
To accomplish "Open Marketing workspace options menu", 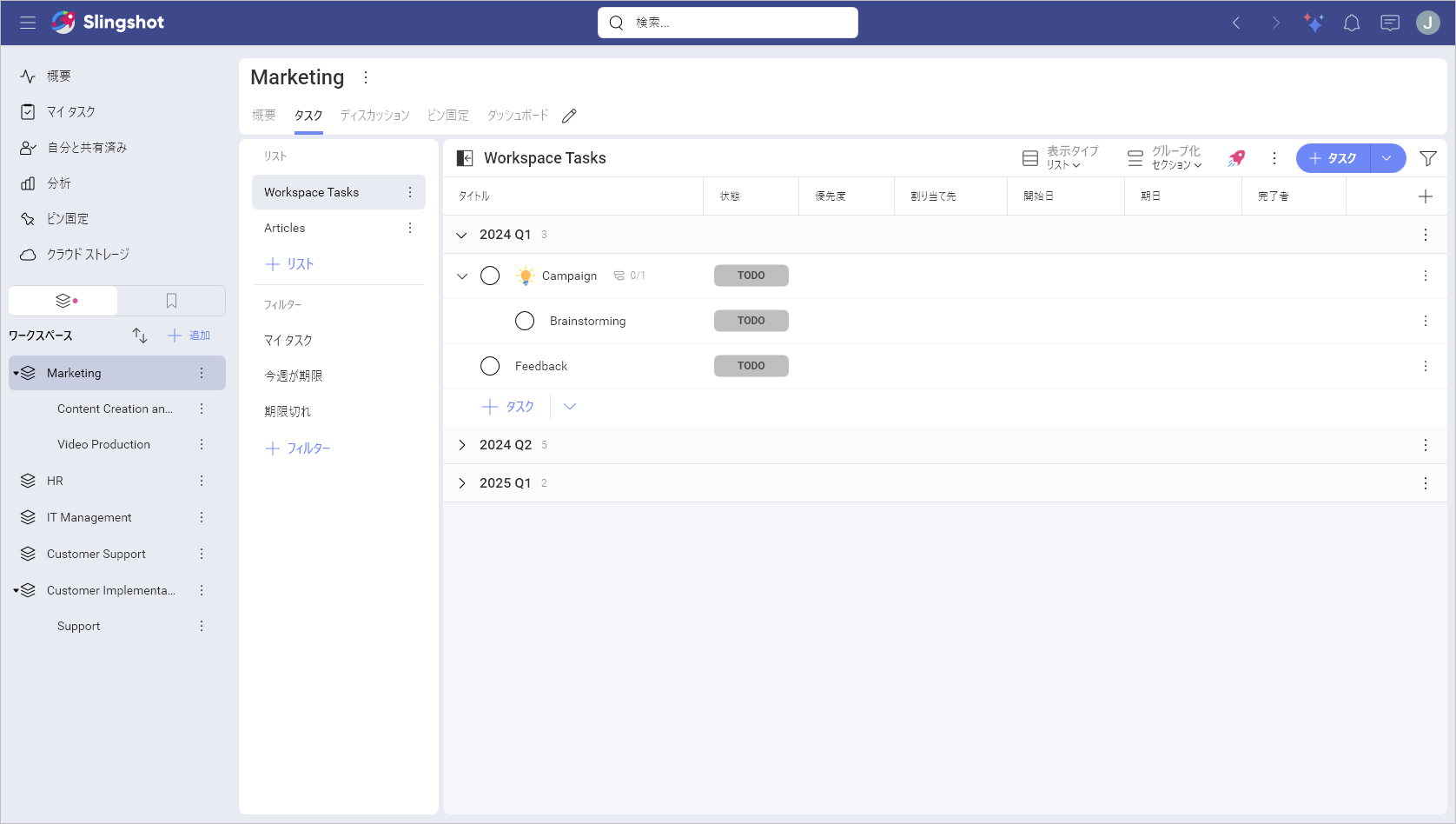I will click(366, 77).
